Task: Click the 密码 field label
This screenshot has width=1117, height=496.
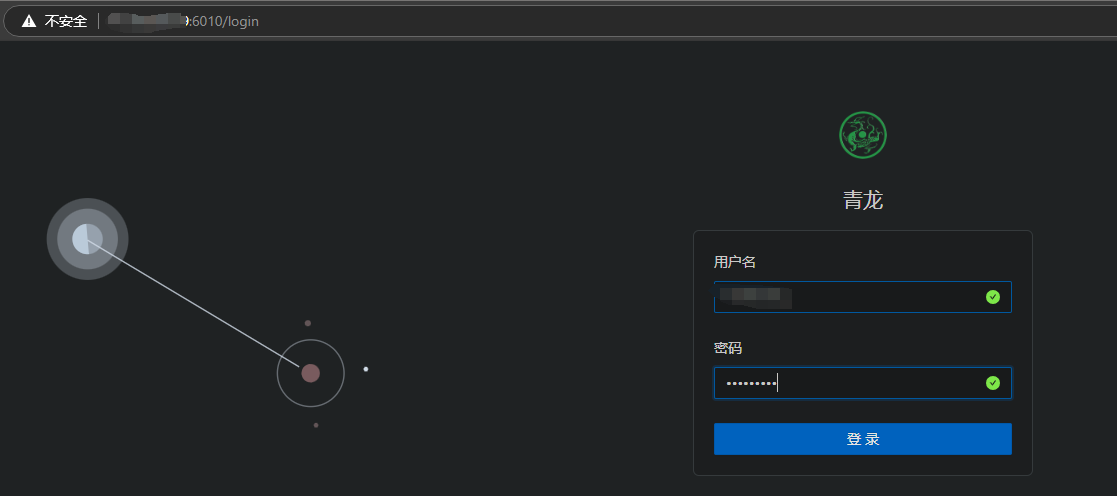Action: coord(727,348)
